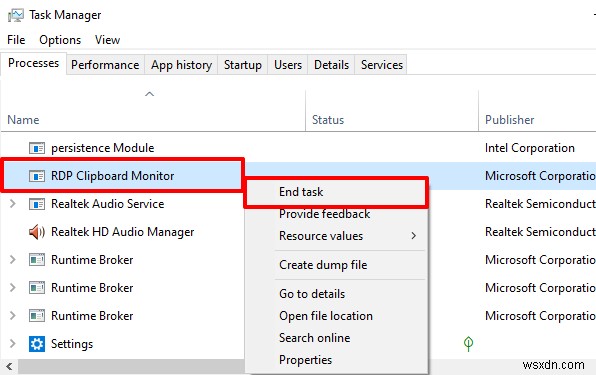
Task: Switch to the Services tab
Action: (382, 65)
